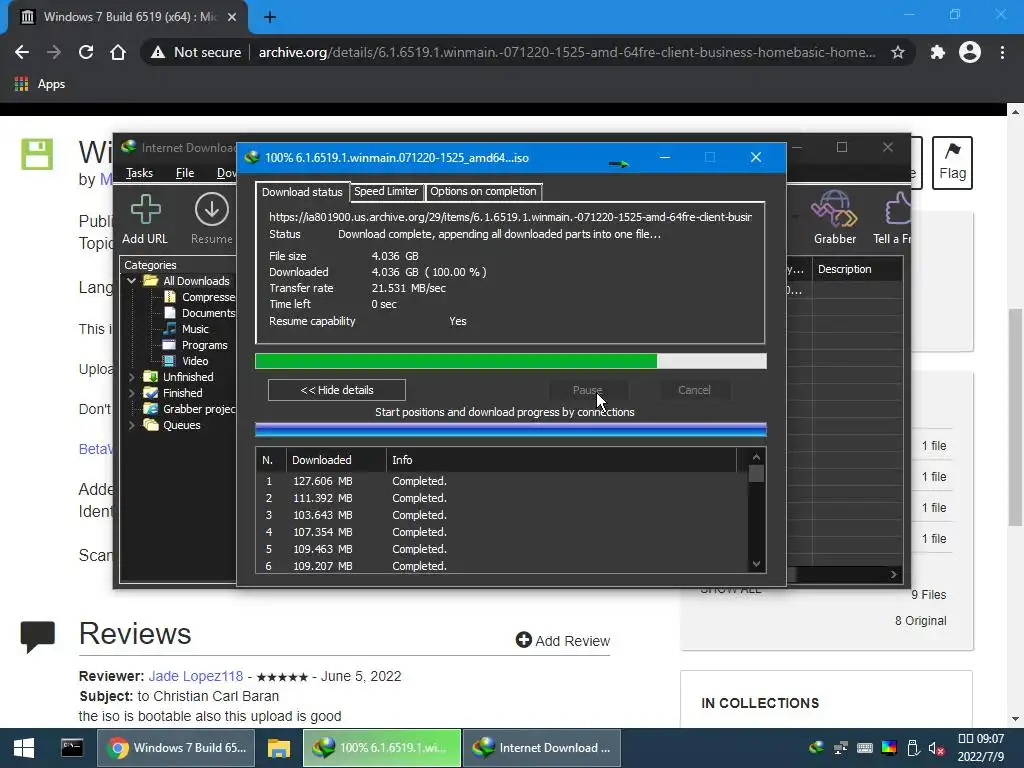Bookmark this page with the star icon
1024x768 pixels.
(x=898, y=52)
